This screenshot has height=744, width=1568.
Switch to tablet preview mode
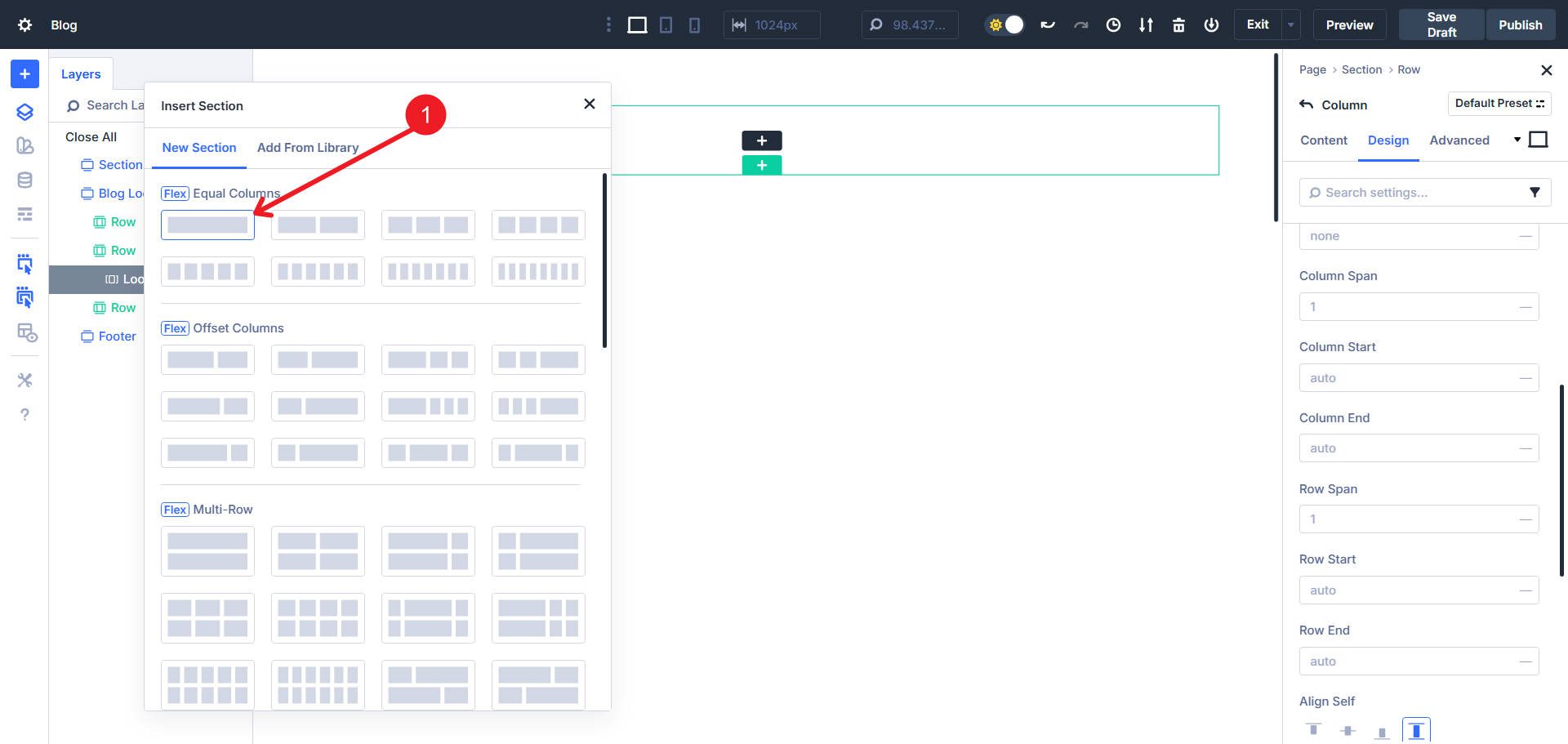tap(666, 25)
